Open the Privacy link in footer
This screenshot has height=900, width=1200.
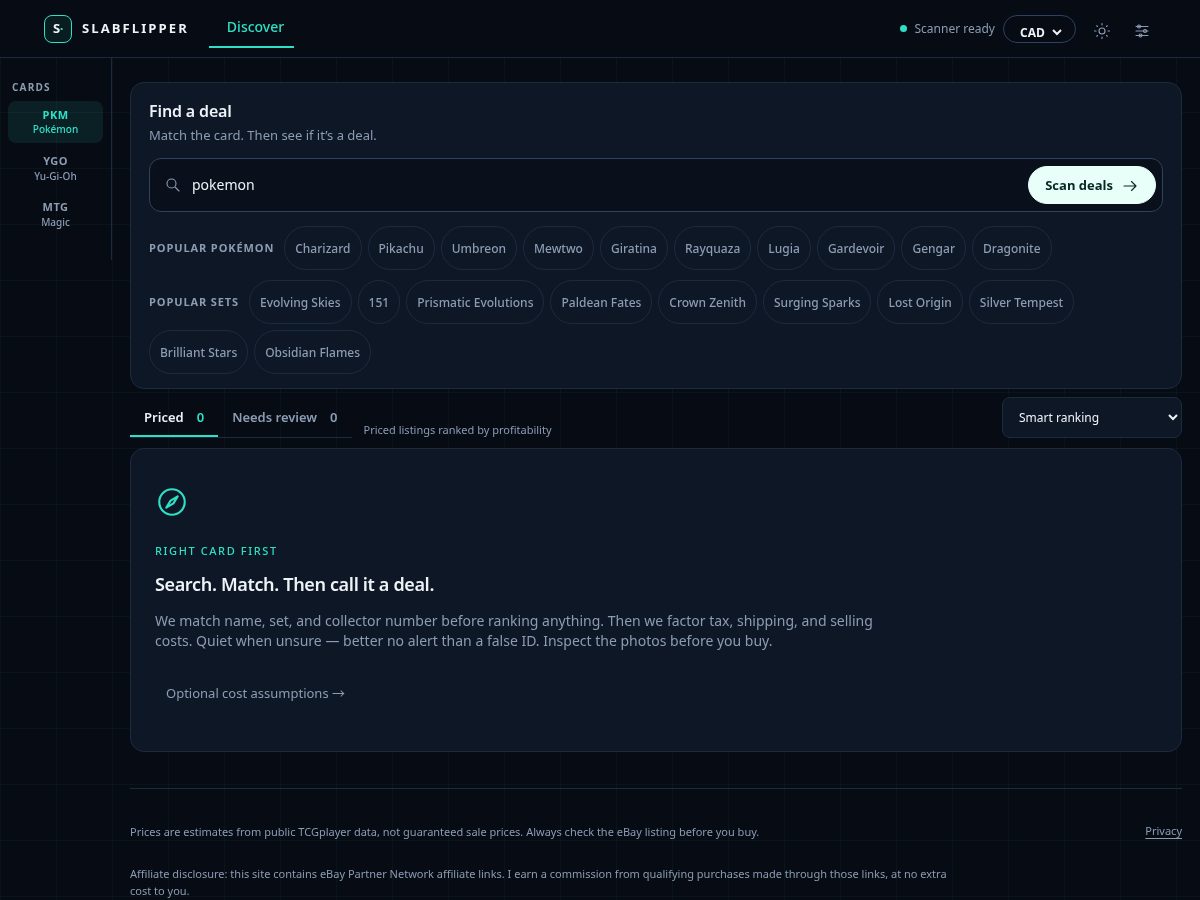click(x=1163, y=831)
